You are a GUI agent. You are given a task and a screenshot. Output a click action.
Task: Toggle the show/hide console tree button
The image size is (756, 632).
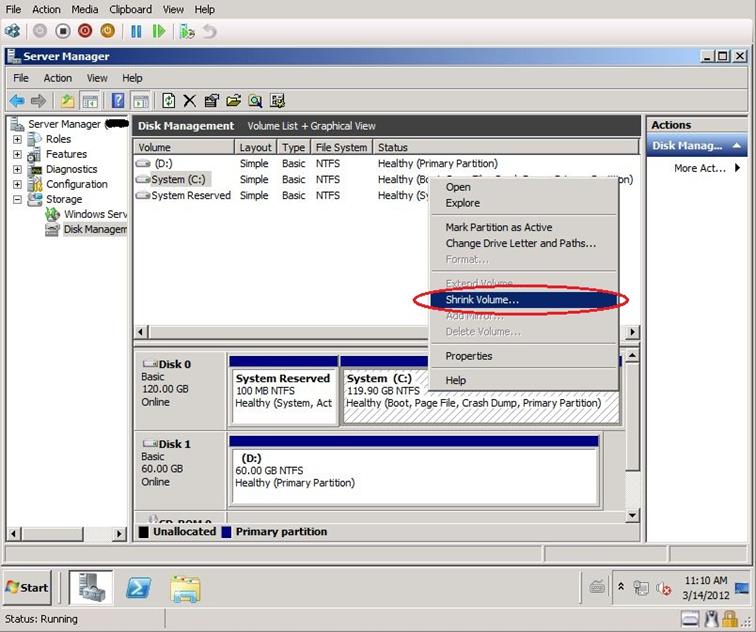pos(89,100)
